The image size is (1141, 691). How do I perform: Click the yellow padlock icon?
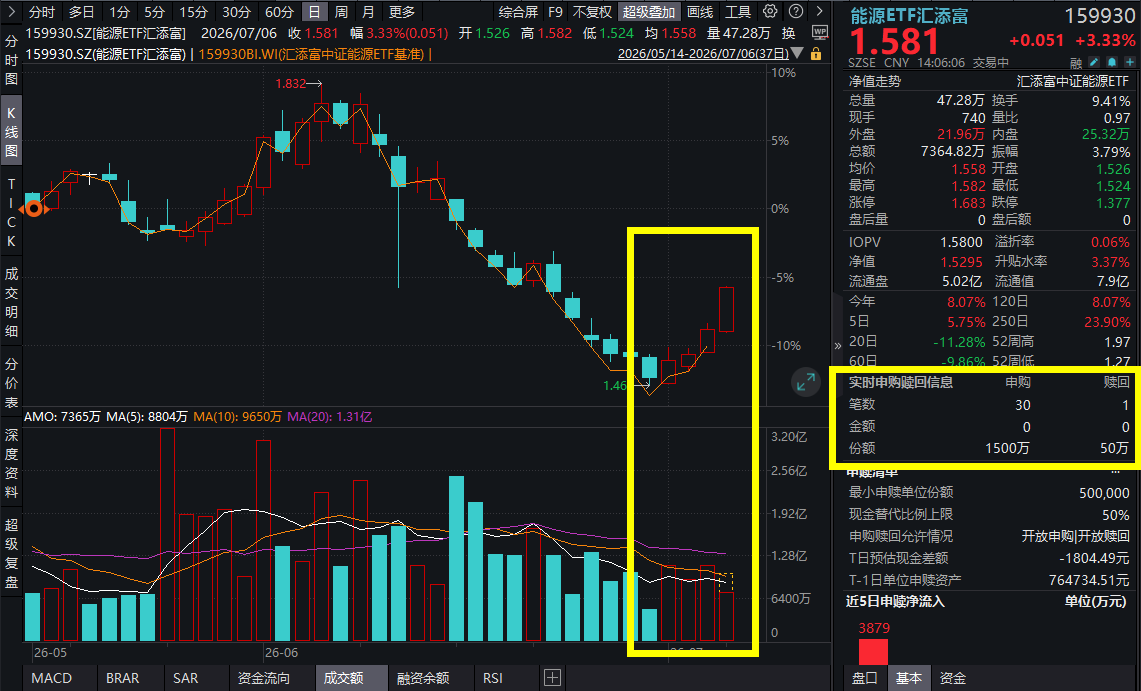[816, 54]
